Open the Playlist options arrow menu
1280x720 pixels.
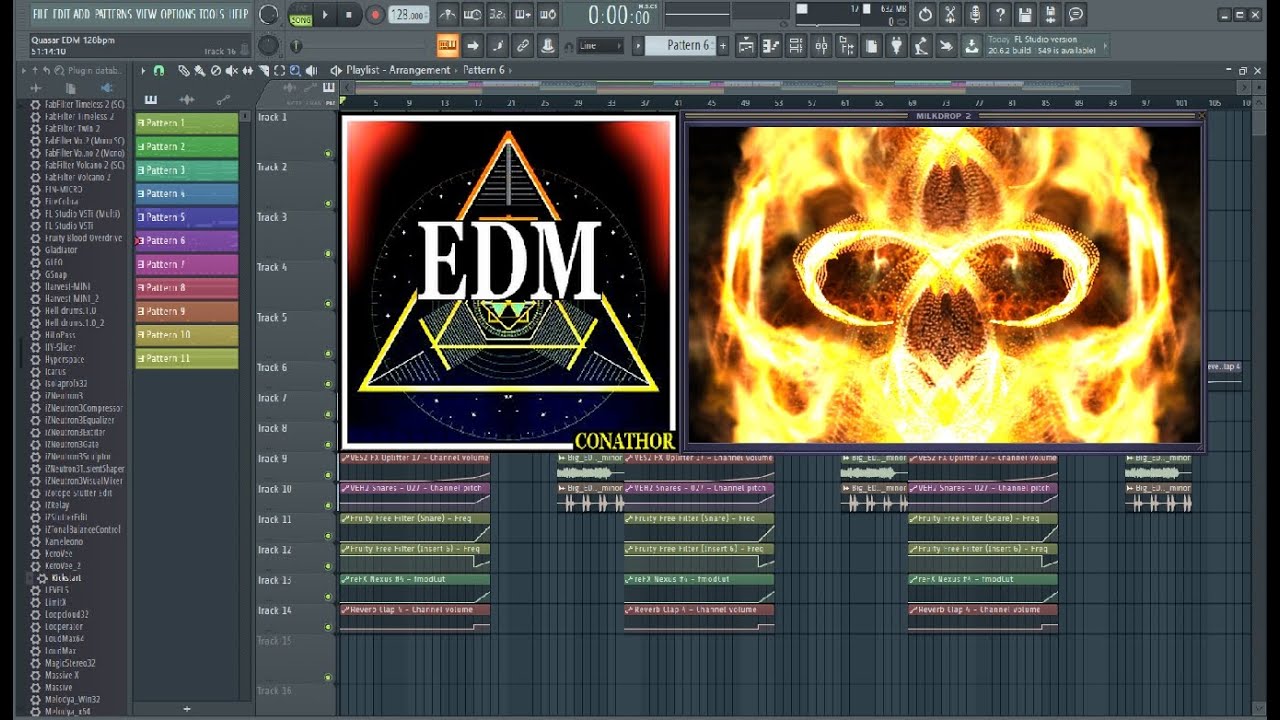[143, 71]
